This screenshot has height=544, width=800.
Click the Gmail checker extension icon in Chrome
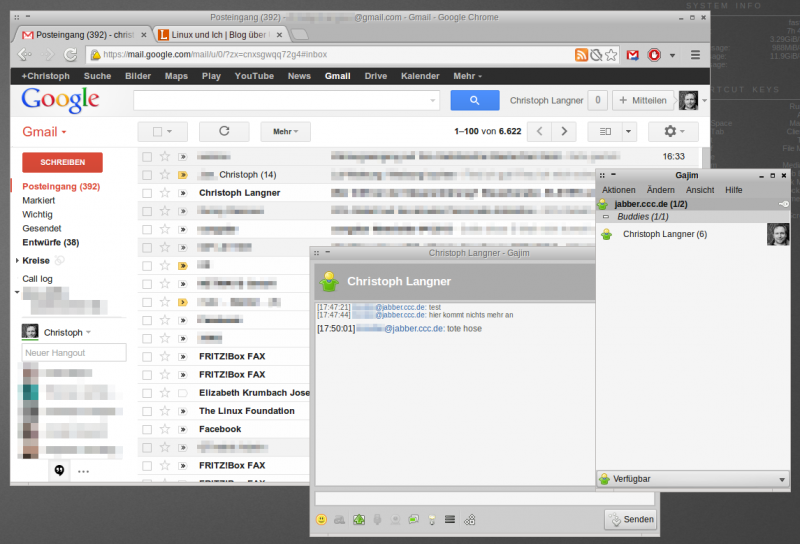(x=633, y=55)
